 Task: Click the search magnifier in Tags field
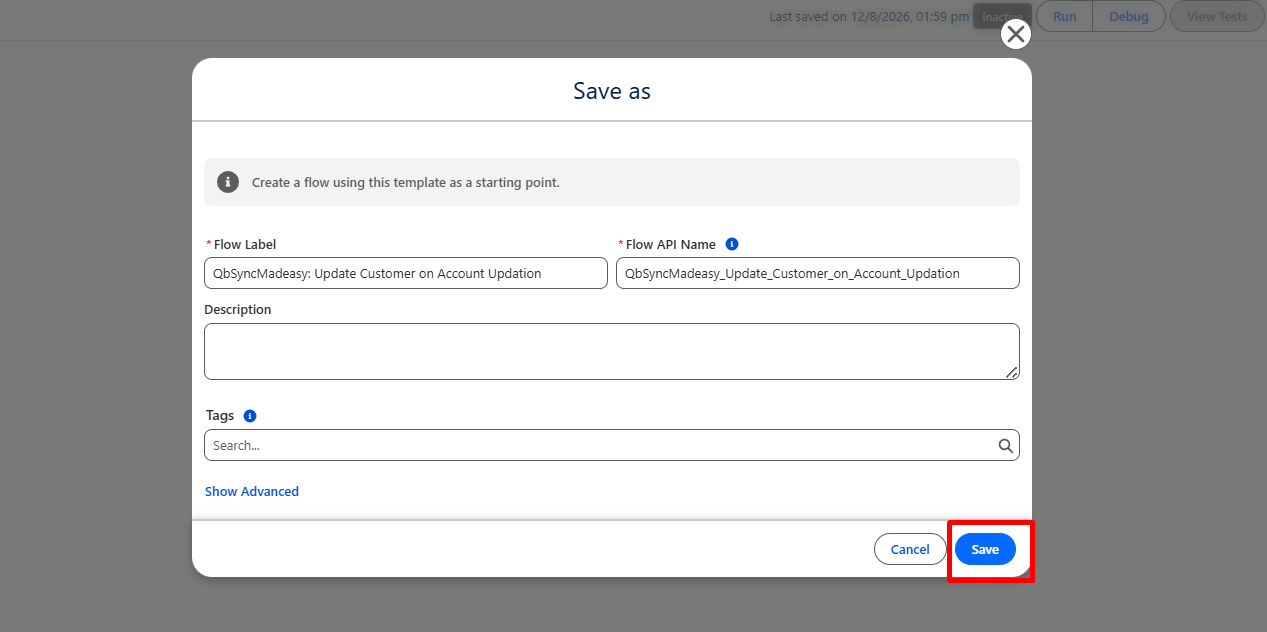pyautogui.click(x=1006, y=446)
